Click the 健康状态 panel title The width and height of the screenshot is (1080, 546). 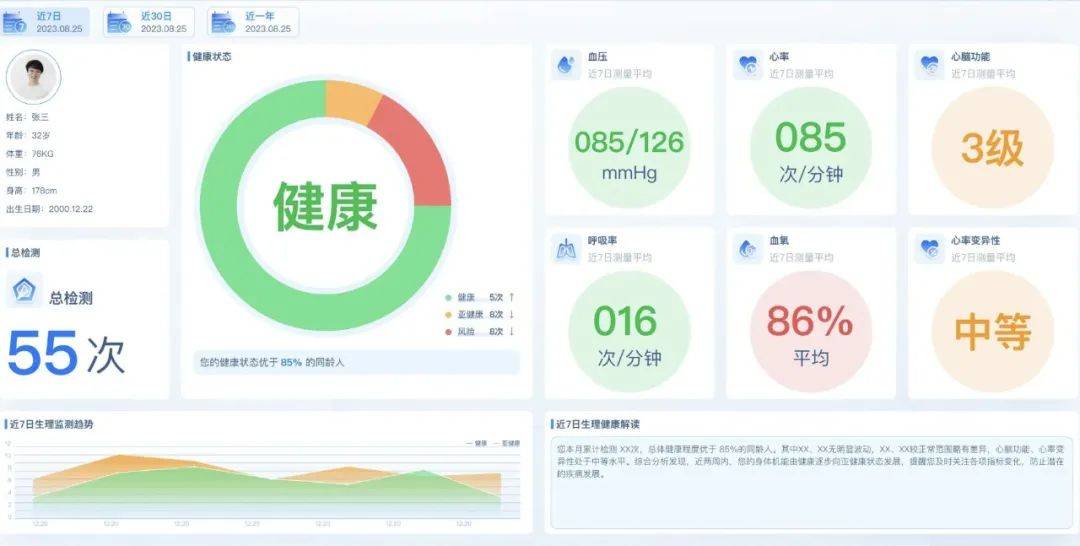pos(212,56)
